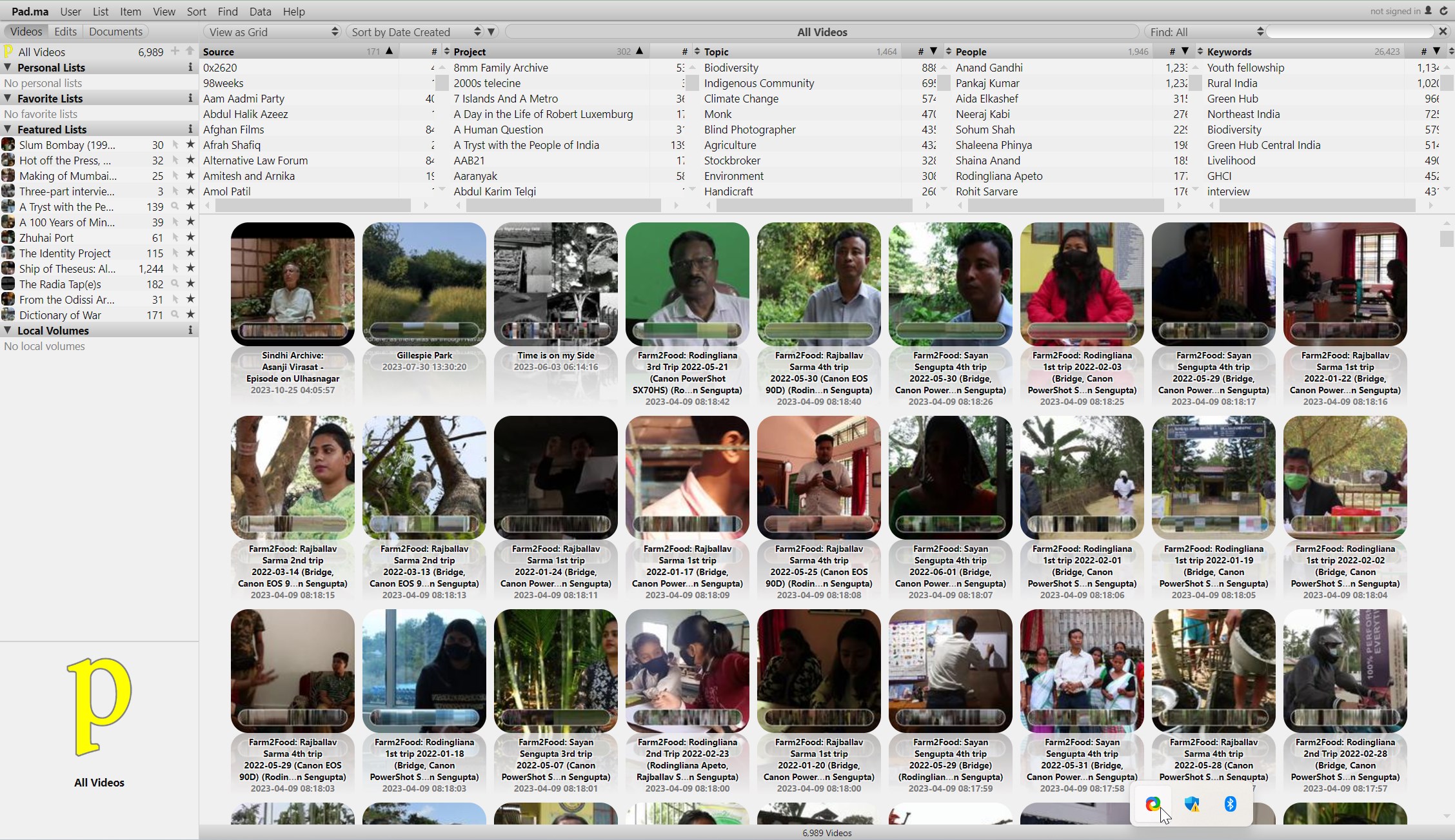
Task: Click the reload icon beside the sign-in status
Action: point(1444,11)
